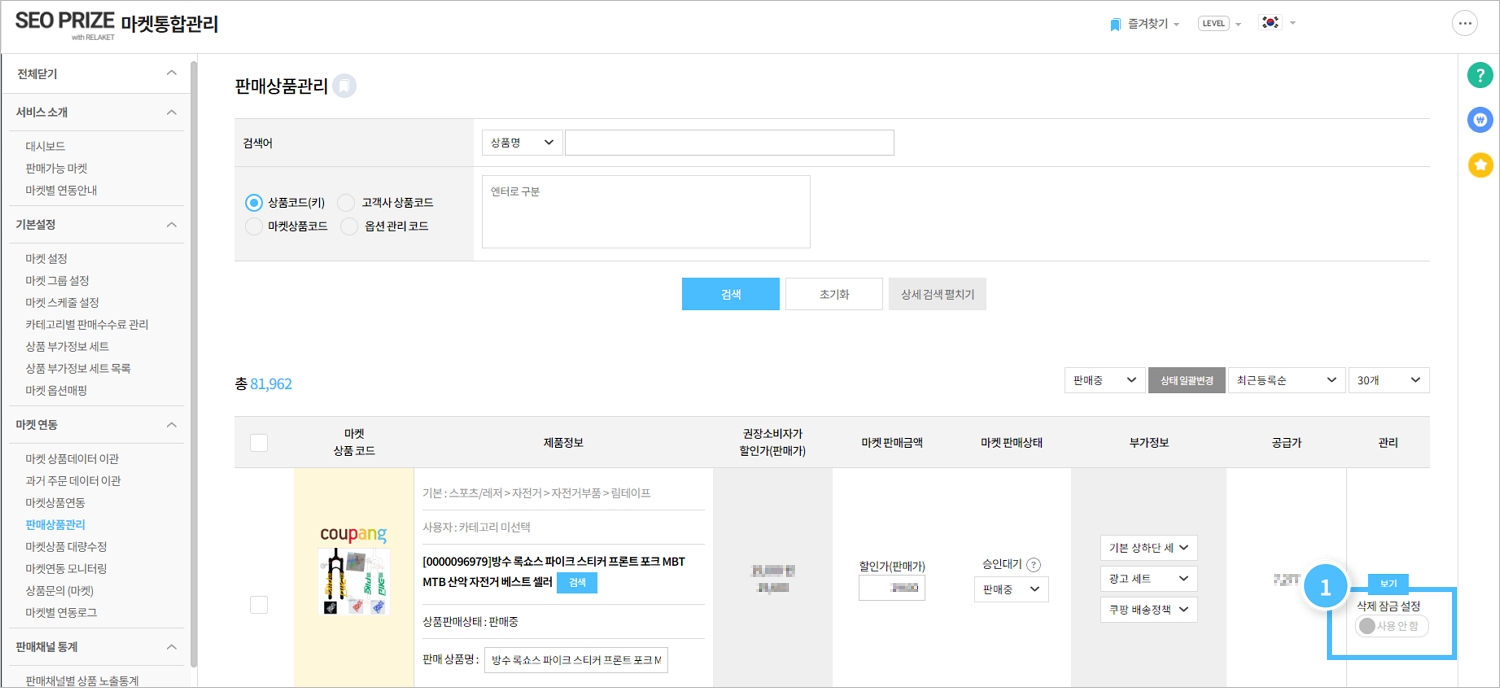Click bookmark icon next to 판매상품관리 title
This screenshot has height=688, width=1500.
tap(344, 87)
